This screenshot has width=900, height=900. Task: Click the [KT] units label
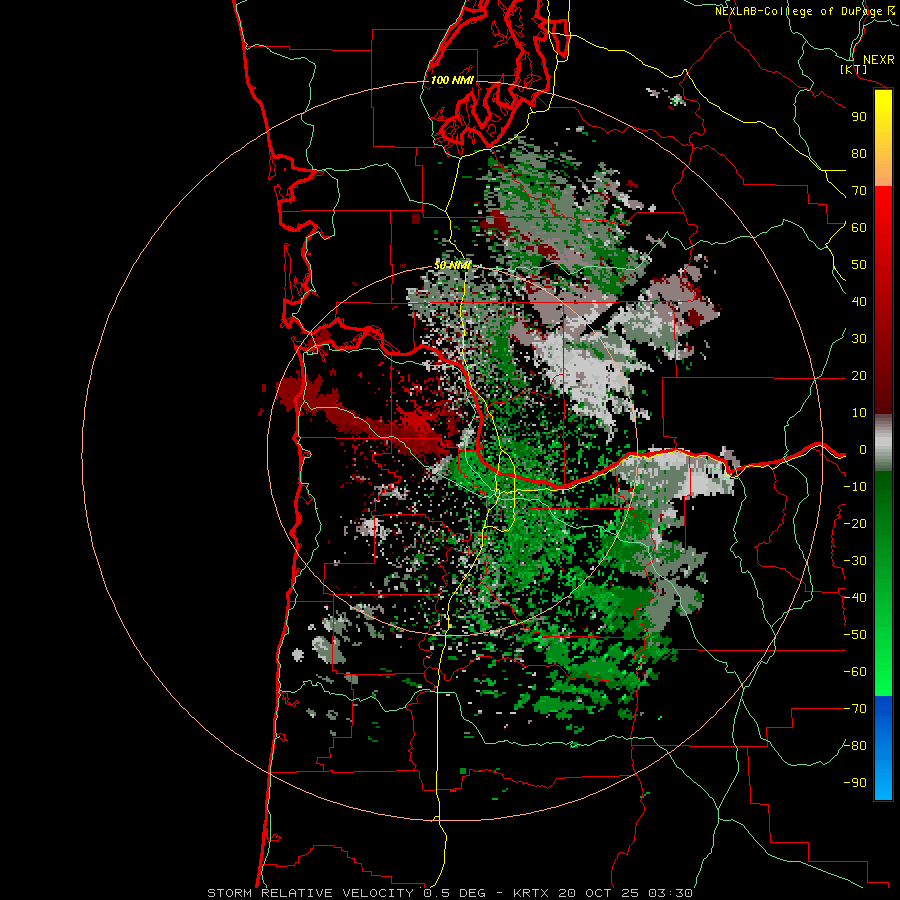[854, 69]
